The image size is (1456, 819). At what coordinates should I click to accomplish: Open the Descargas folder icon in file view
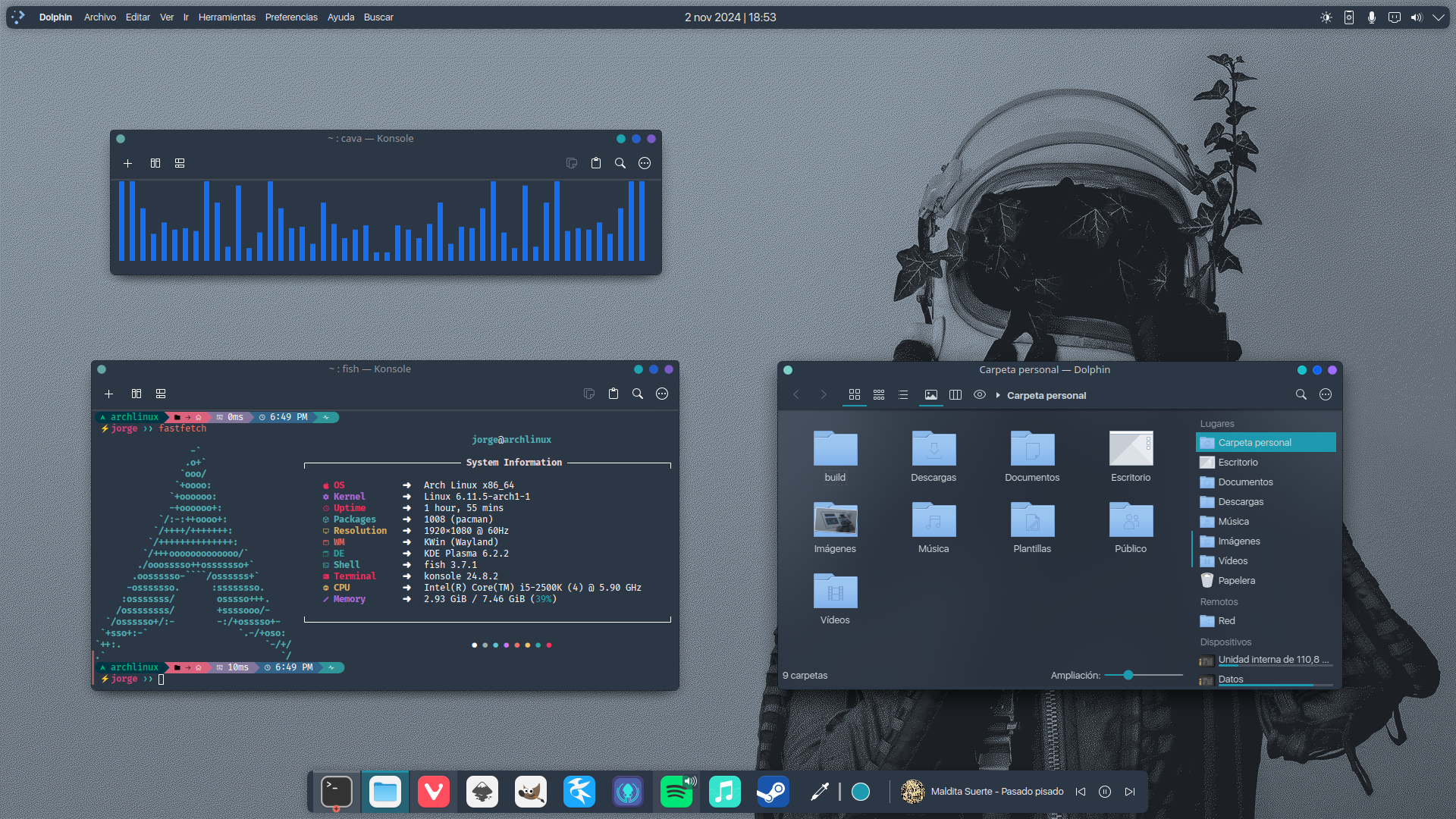(934, 448)
